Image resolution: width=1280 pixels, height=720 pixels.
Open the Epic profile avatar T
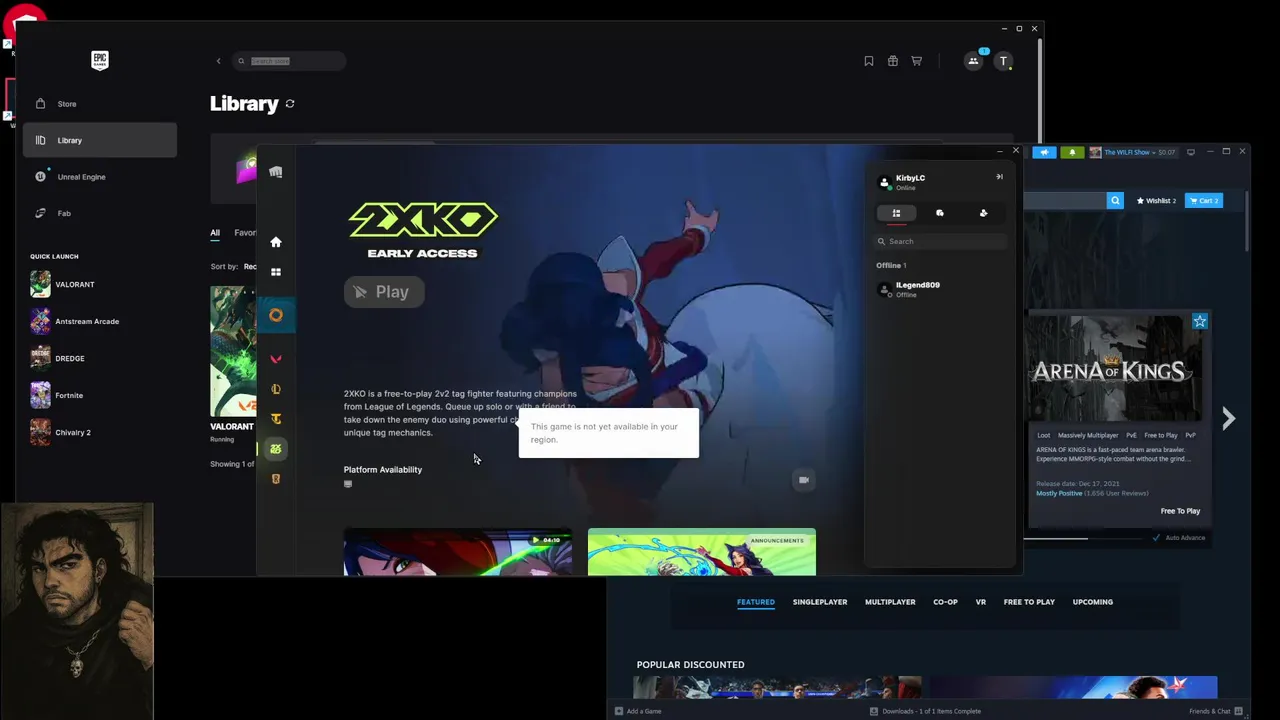pyautogui.click(x=1004, y=61)
